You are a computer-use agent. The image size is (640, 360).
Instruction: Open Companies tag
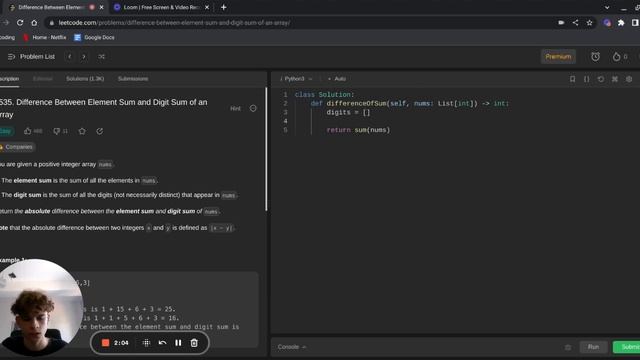tap(17, 147)
